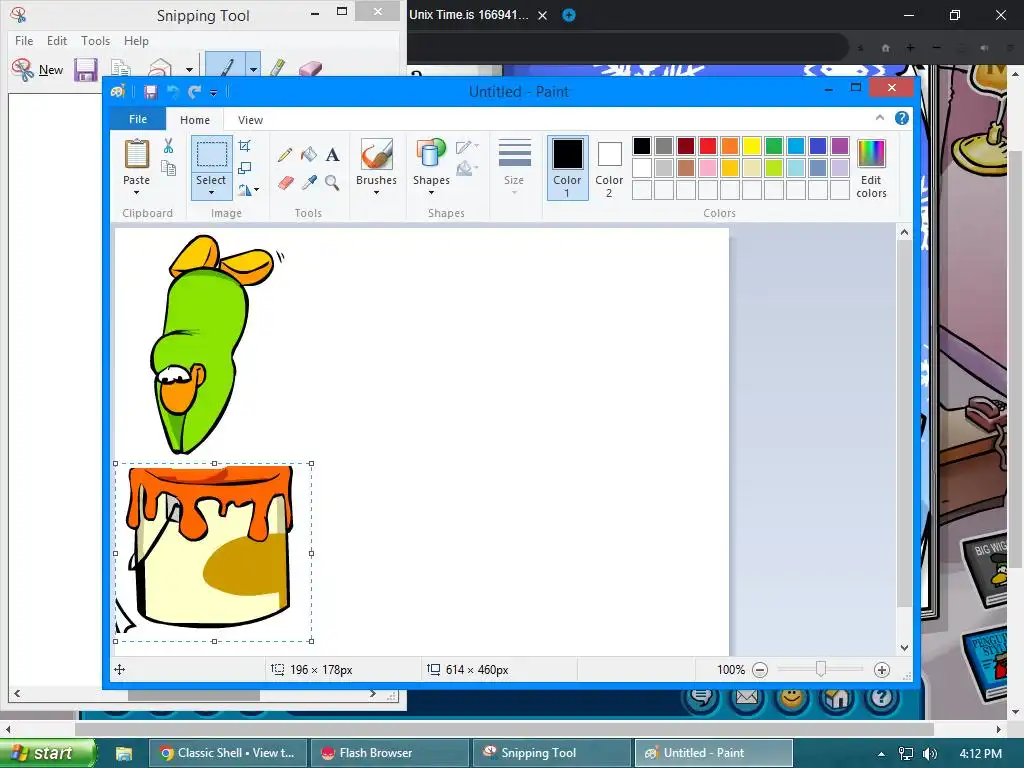This screenshot has height=768, width=1024.
Task: Switch to Classic Shell taskbar button
Action: point(228,753)
